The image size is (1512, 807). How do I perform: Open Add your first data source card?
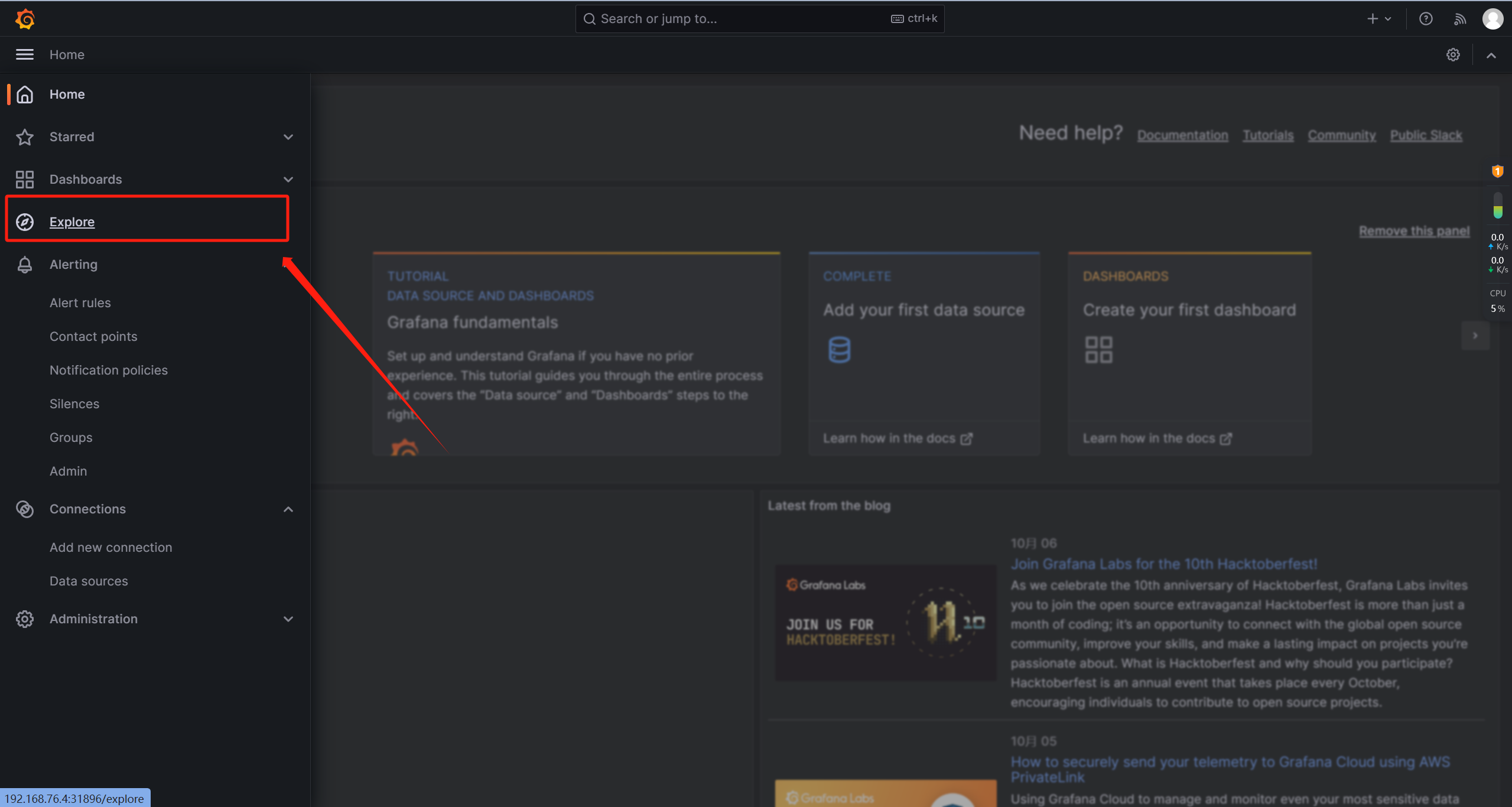tap(924, 354)
